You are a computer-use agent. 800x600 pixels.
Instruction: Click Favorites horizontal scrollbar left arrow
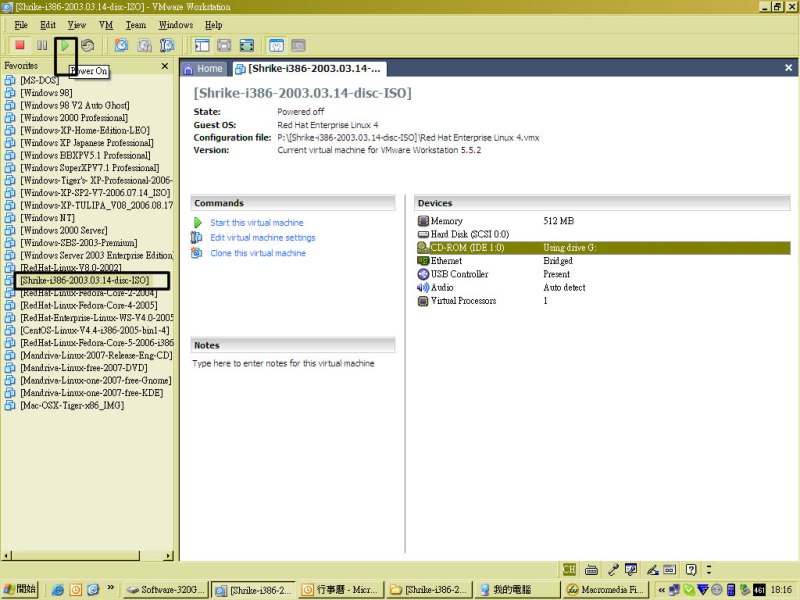(x=7, y=556)
